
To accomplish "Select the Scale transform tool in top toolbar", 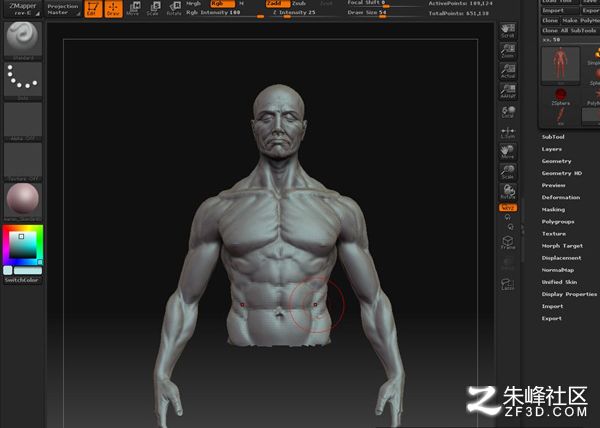I will click(x=153, y=9).
